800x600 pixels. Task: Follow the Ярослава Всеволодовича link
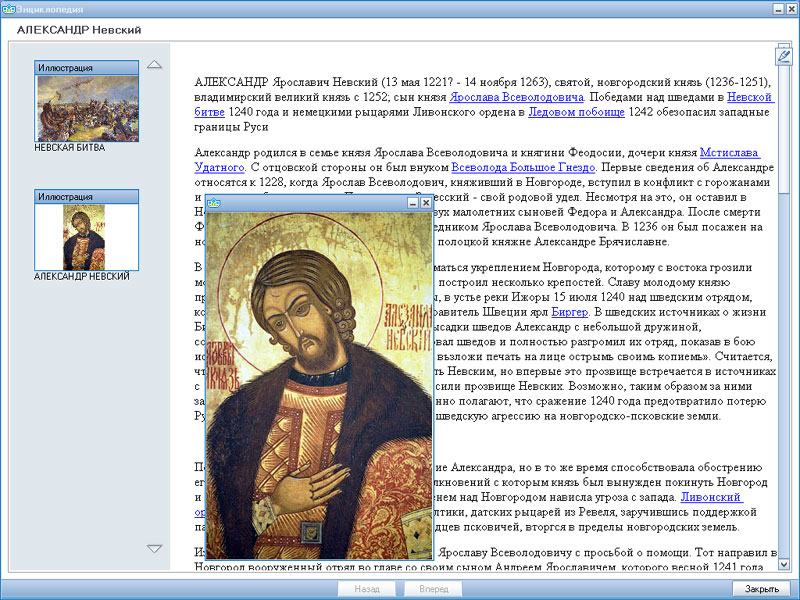tap(516, 97)
